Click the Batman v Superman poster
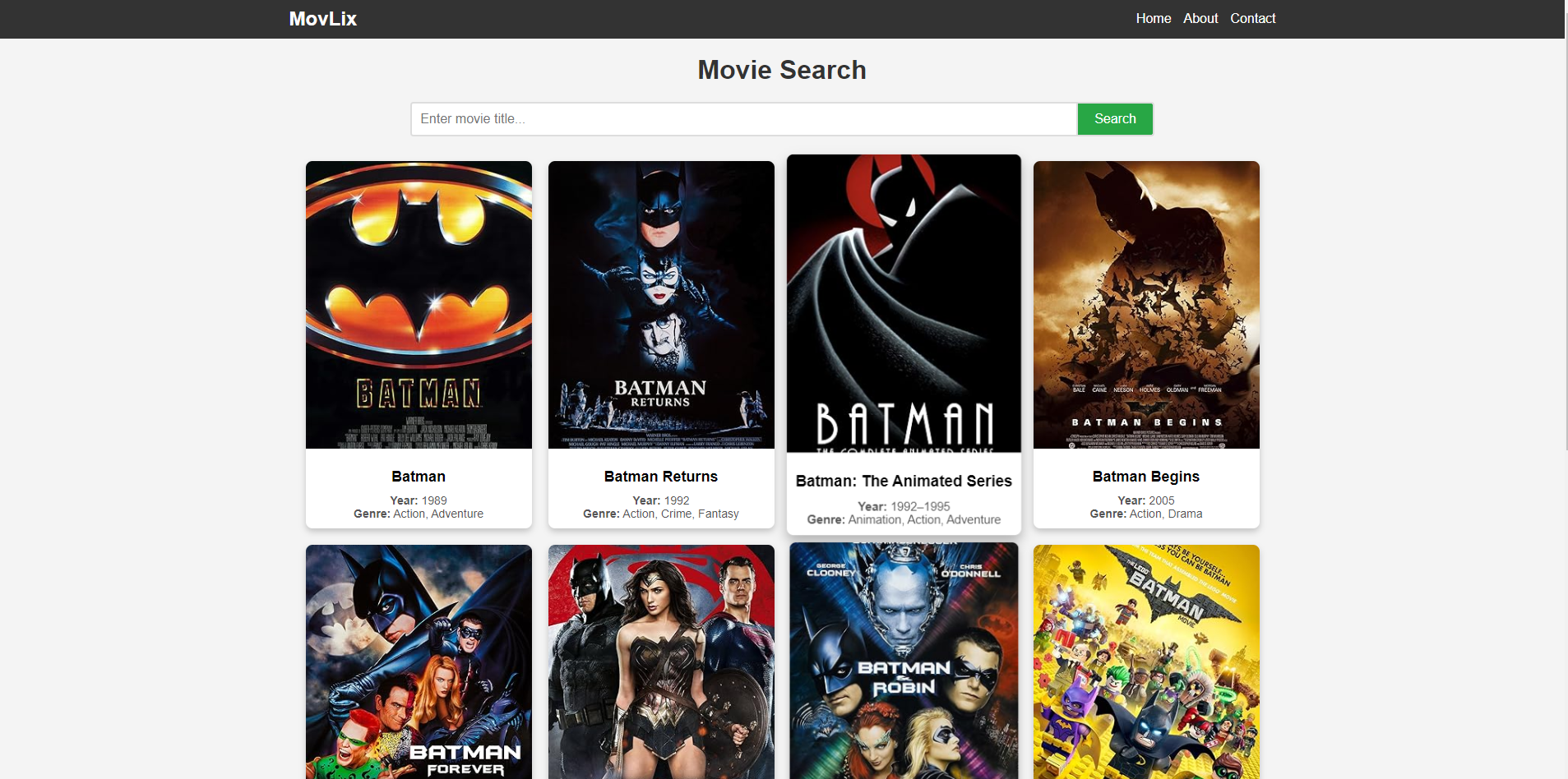Screen dimensions: 1568x779 pos(661,661)
